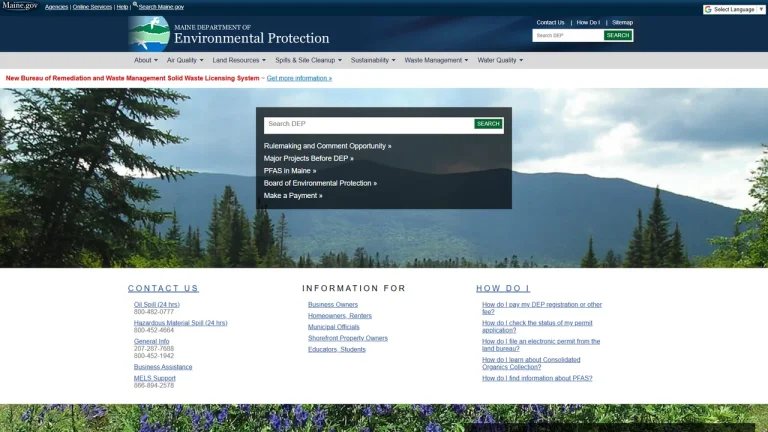The image size is (768, 432).
Task: Expand the Waste Management menu
Action: click(x=436, y=60)
